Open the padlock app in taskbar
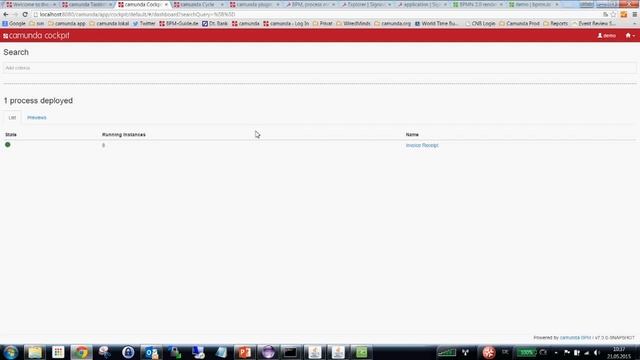Image resolution: width=640 pixels, height=360 pixels. [x=128, y=352]
